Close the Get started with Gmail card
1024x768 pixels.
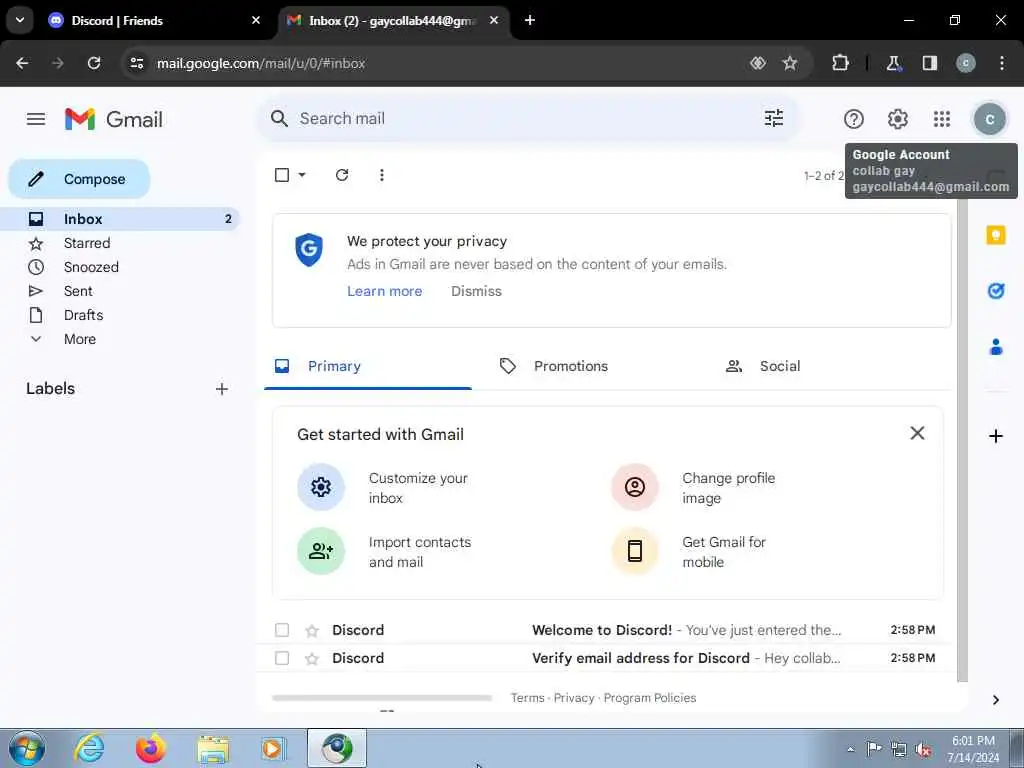point(917,433)
